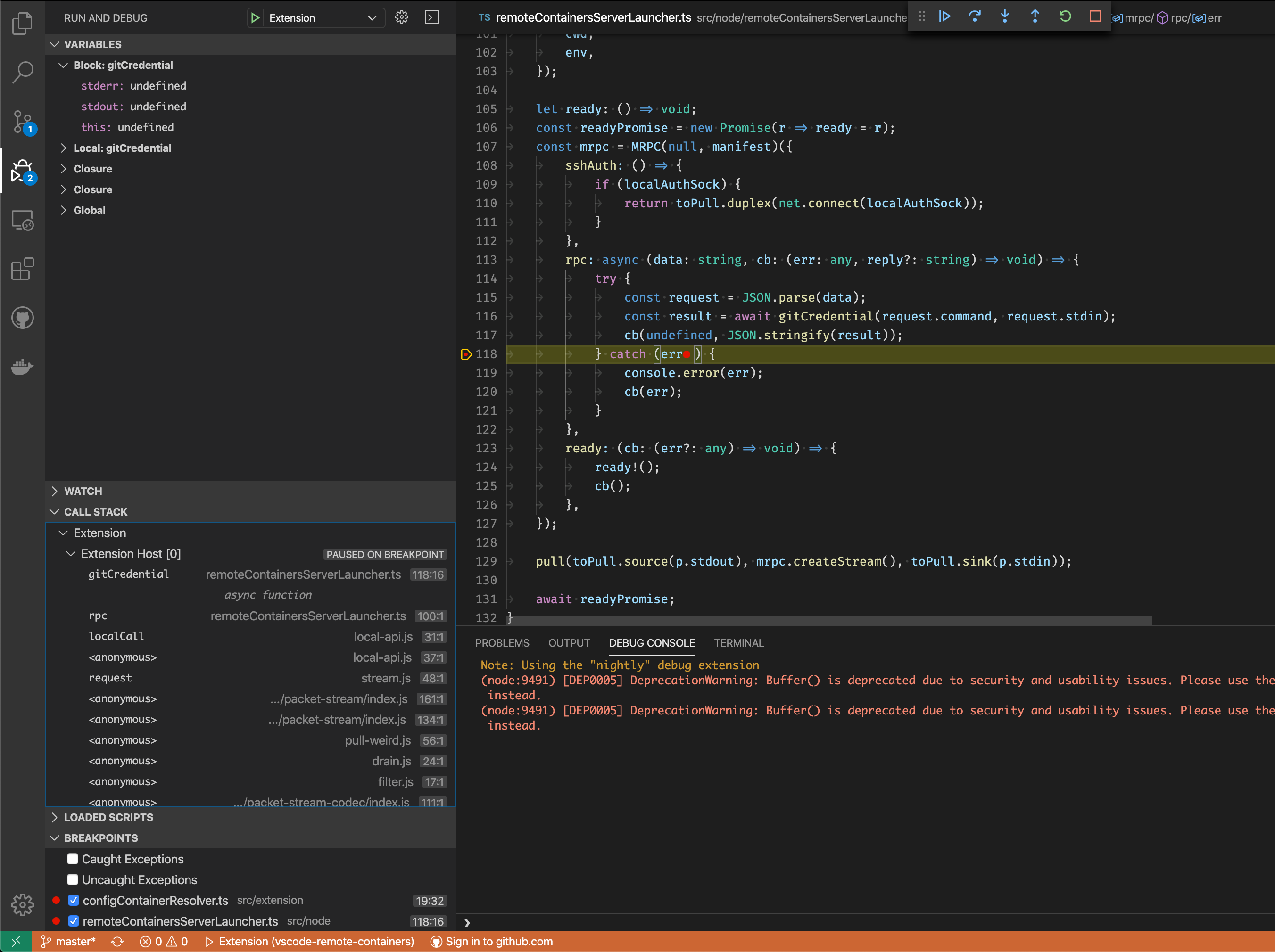The height and width of the screenshot is (952, 1275).
Task: Open the Extensions view icon
Action: click(x=22, y=269)
